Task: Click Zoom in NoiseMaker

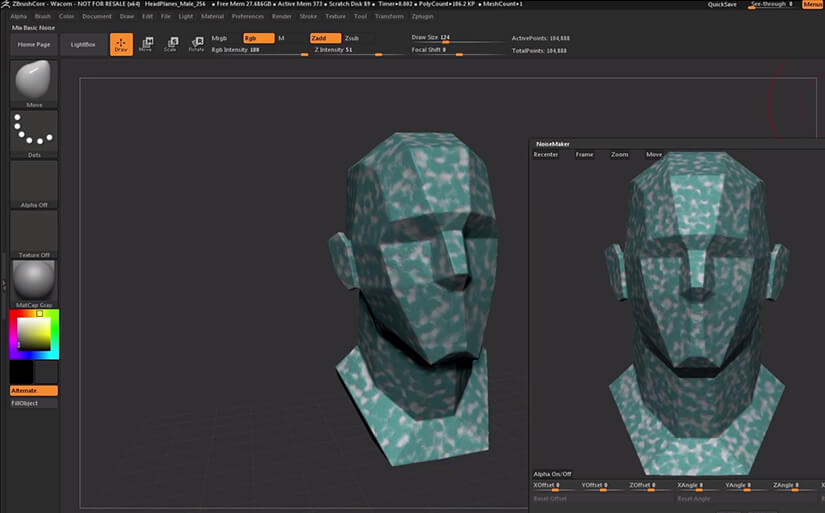Action: click(x=620, y=154)
